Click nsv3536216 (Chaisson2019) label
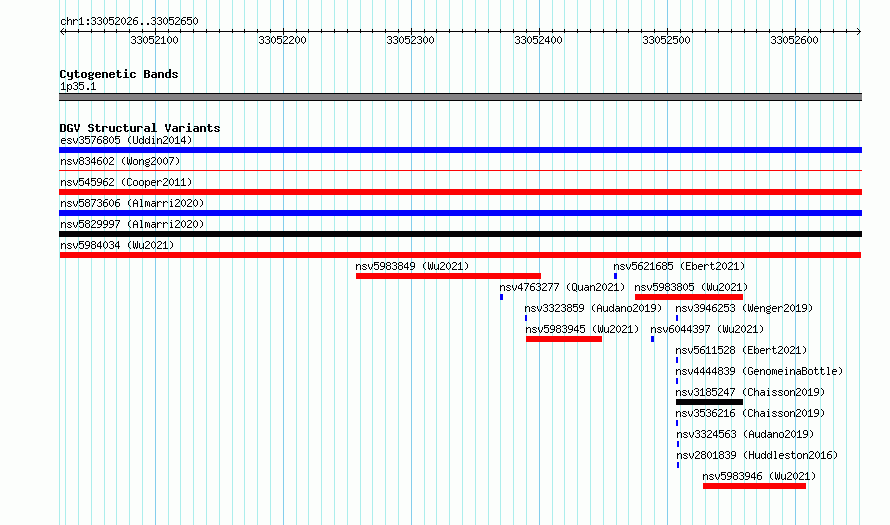 pyautogui.click(x=750, y=413)
